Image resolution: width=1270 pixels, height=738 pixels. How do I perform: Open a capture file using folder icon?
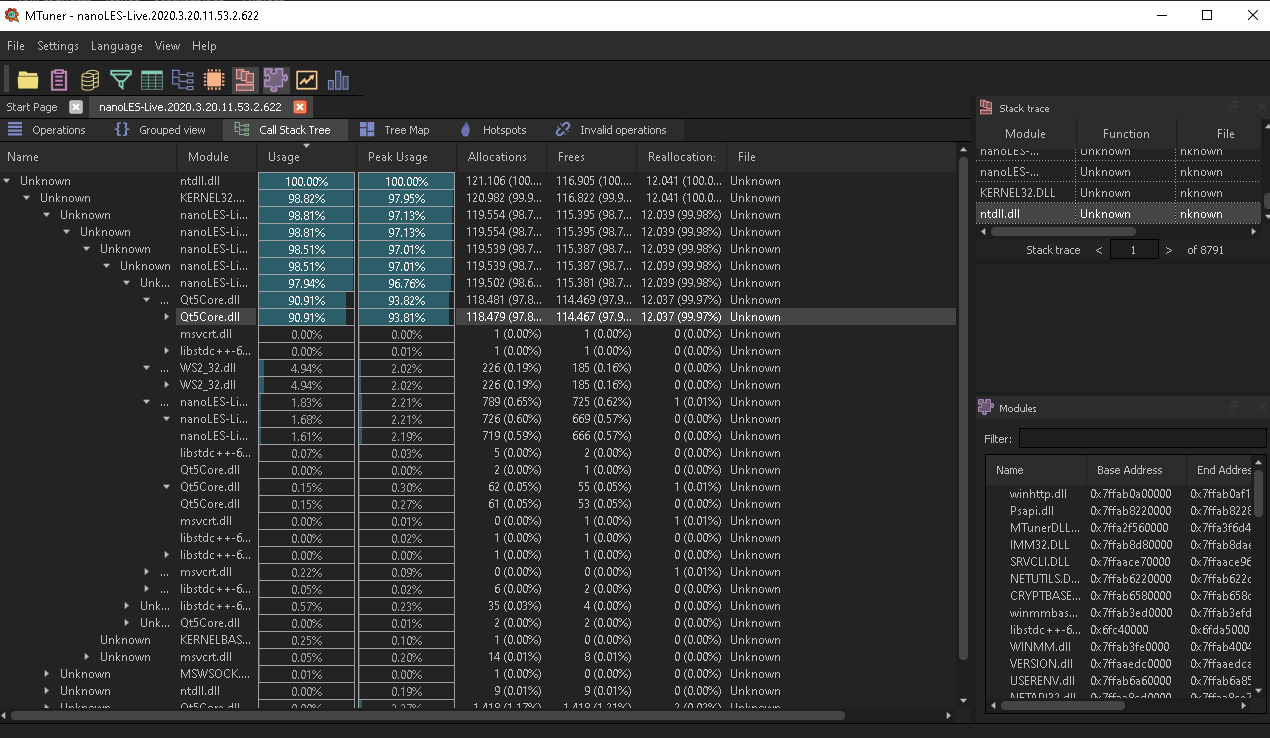27,79
